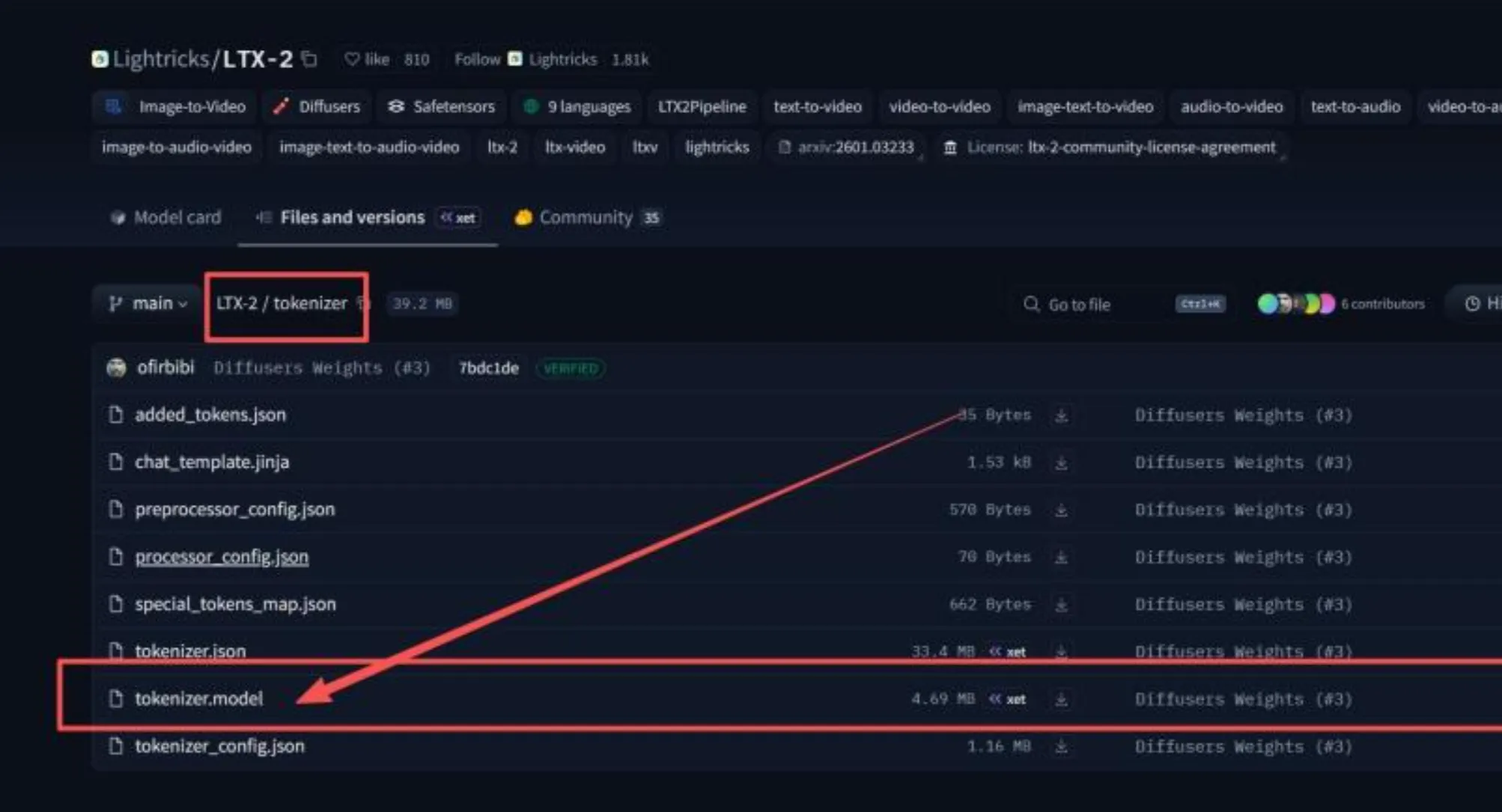Open tokenizer.json file
Screen dimensions: 1502x812
tap(190, 651)
